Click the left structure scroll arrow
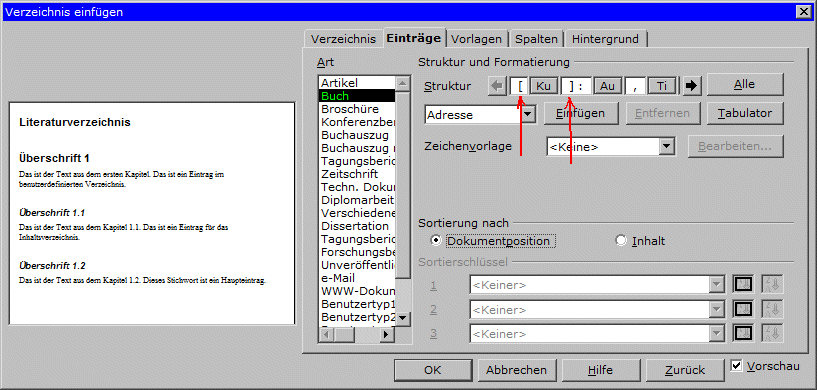 point(498,87)
